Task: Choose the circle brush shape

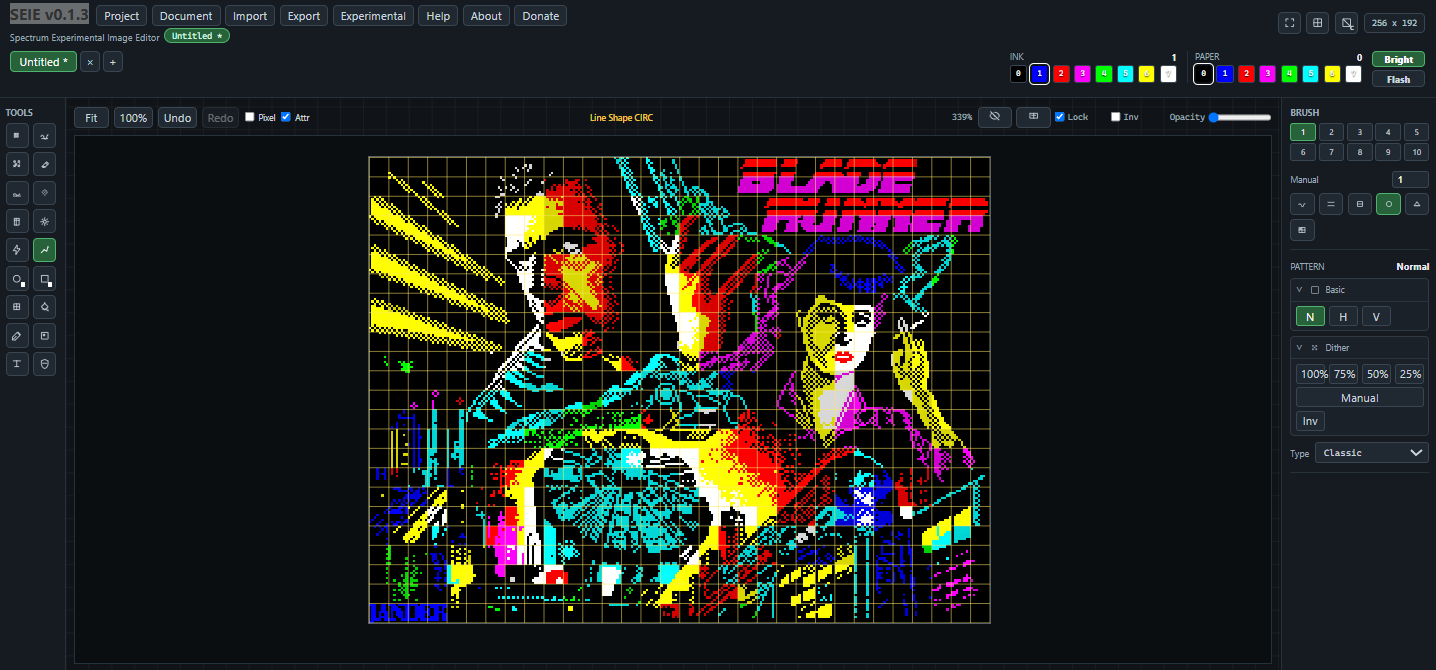Action: tap(1388, 204)
